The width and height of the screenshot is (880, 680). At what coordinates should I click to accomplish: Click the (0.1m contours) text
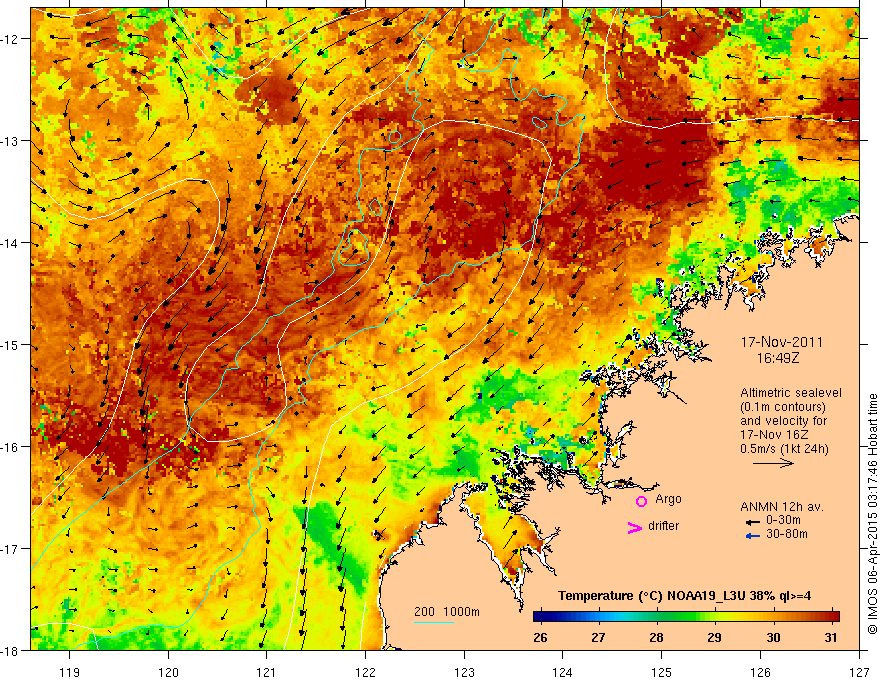pyautogui.click(x=783, y=407)
